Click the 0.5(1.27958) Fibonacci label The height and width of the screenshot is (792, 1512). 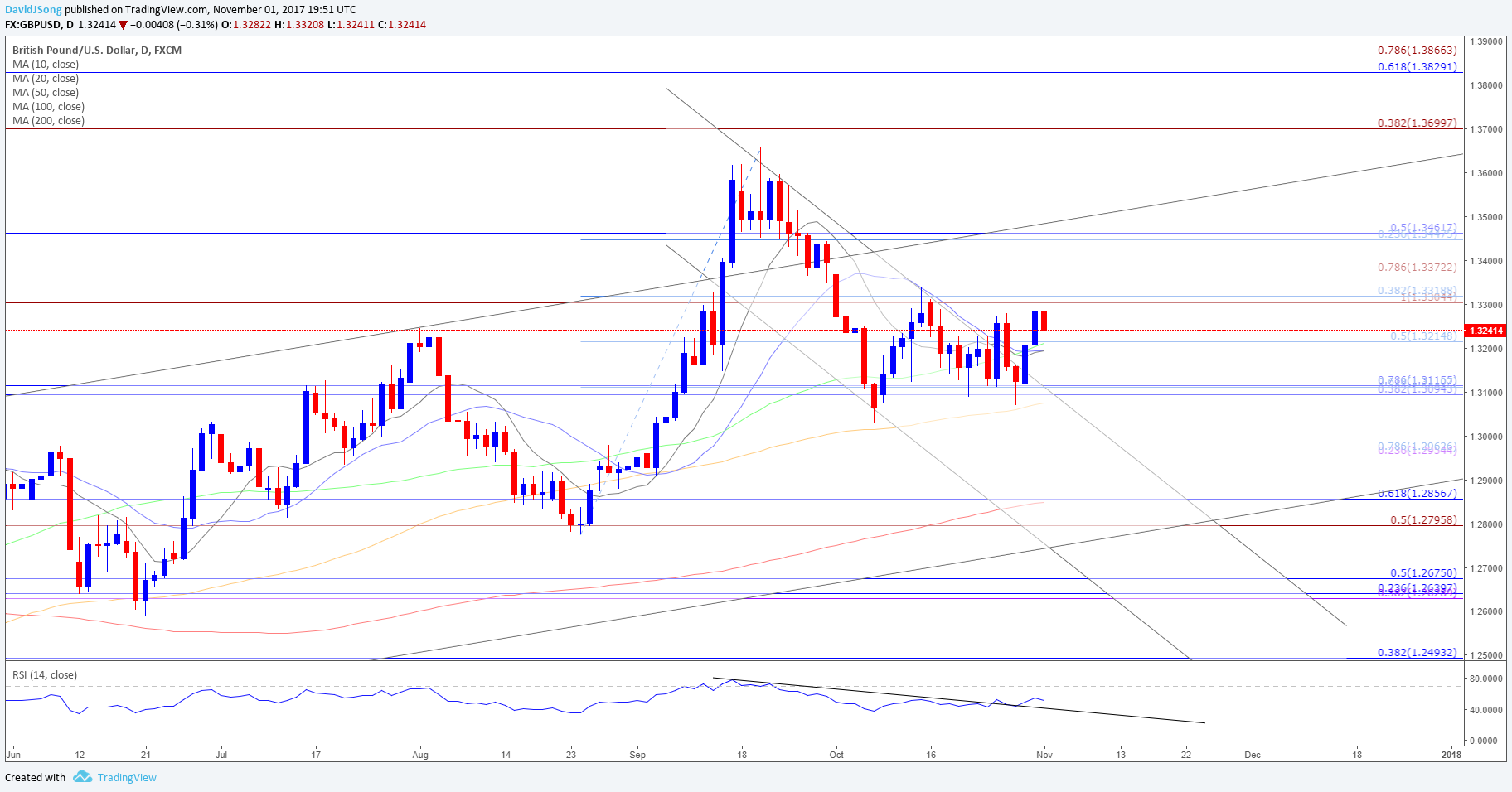coord(1423,520)
